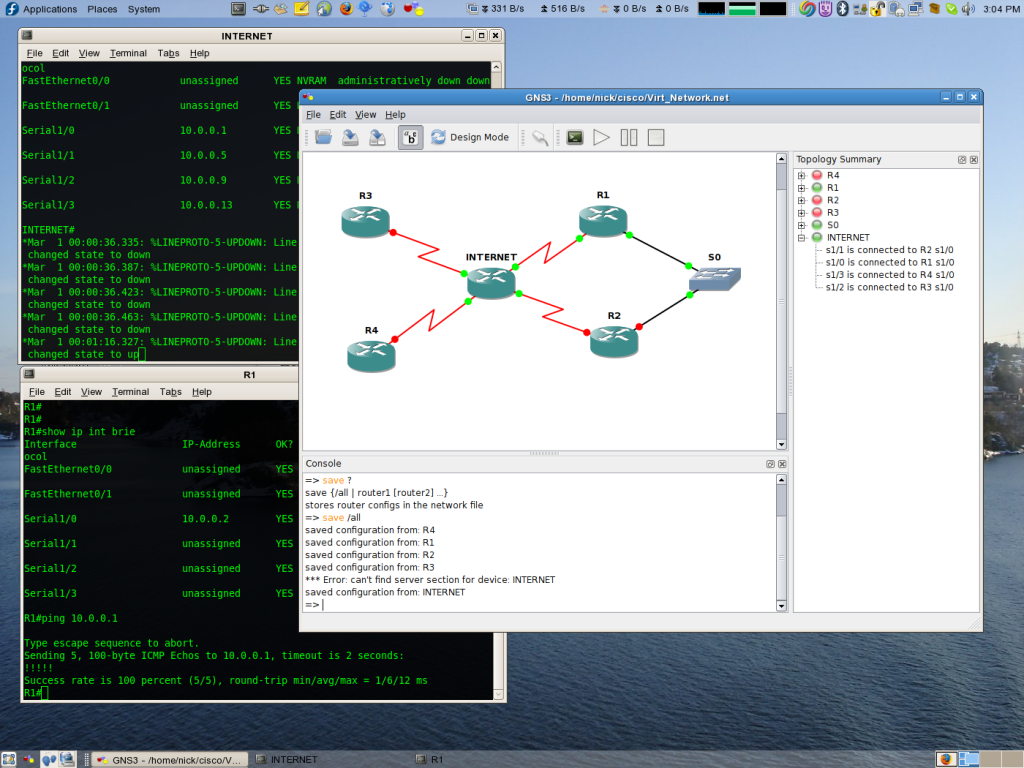Select 's1/0 is connected to R1 s1/0'
This screenshot has width=1024, height=768.
[x=889, y=263]
